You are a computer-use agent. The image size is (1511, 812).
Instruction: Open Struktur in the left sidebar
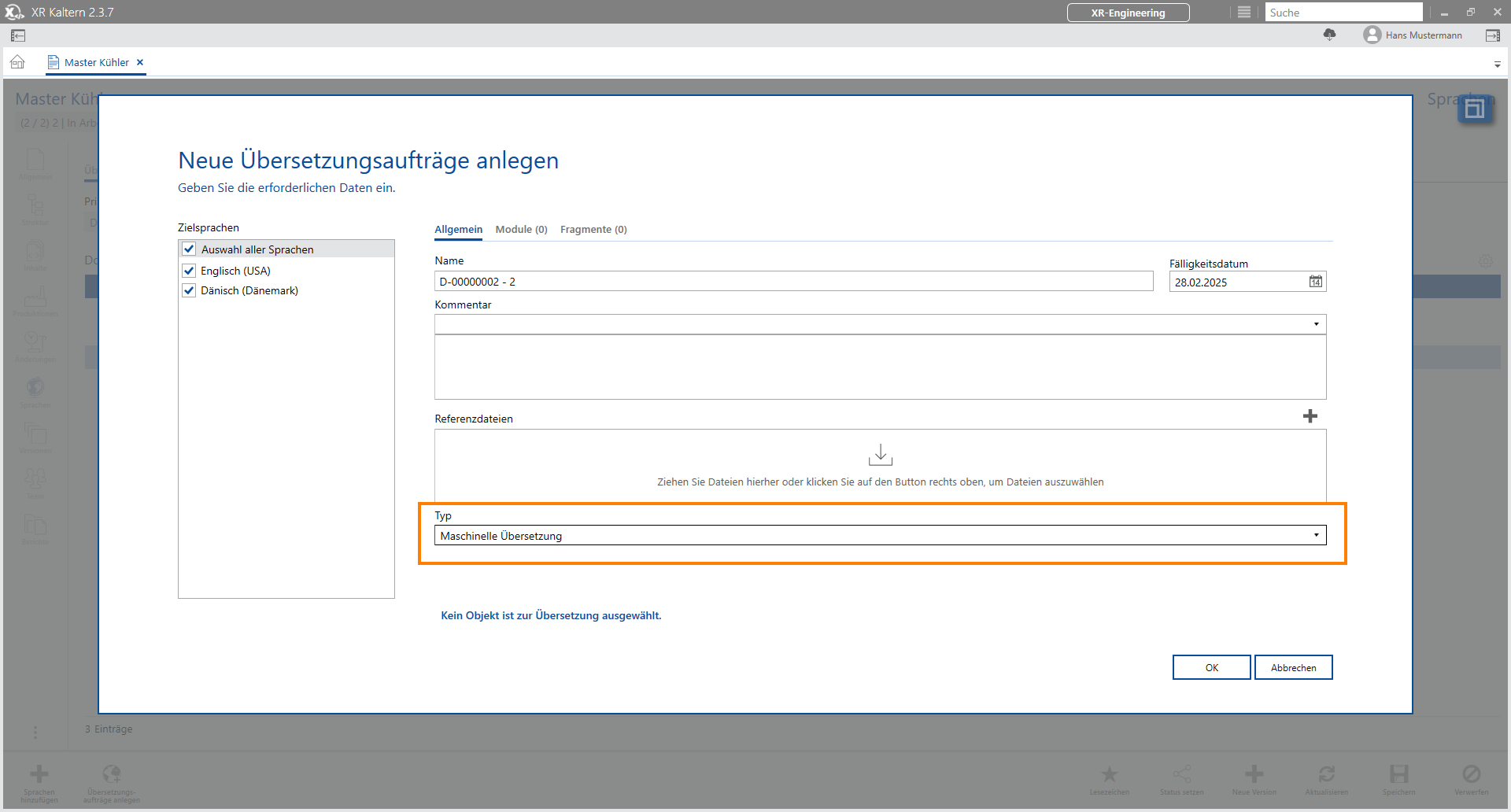[x=35, y=210]
